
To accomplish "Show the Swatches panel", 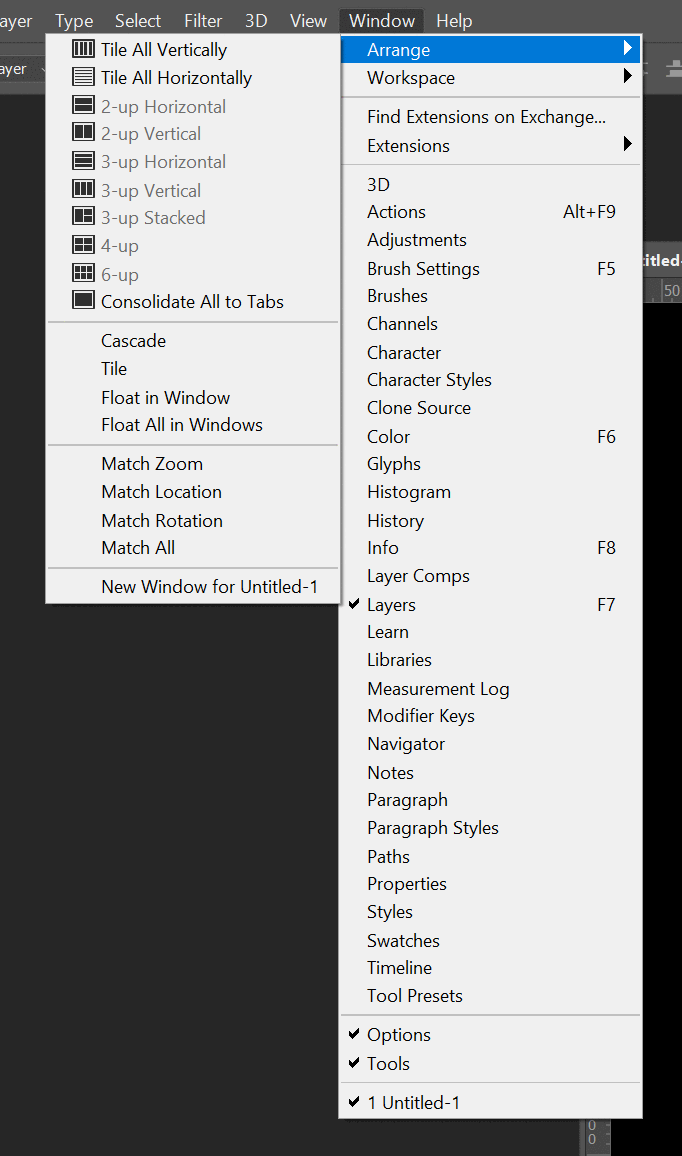I will [403, 940].
